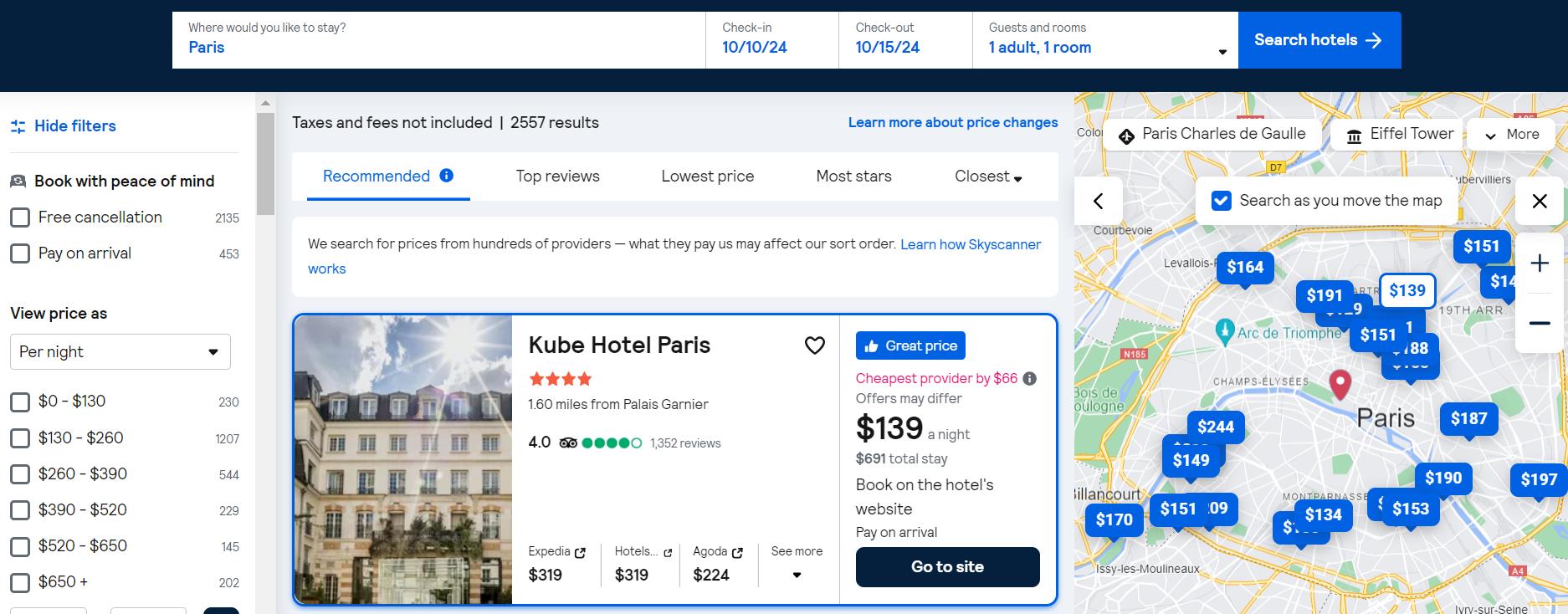
Task: Check the $390 - $520 price range
Action: point(20,510)
